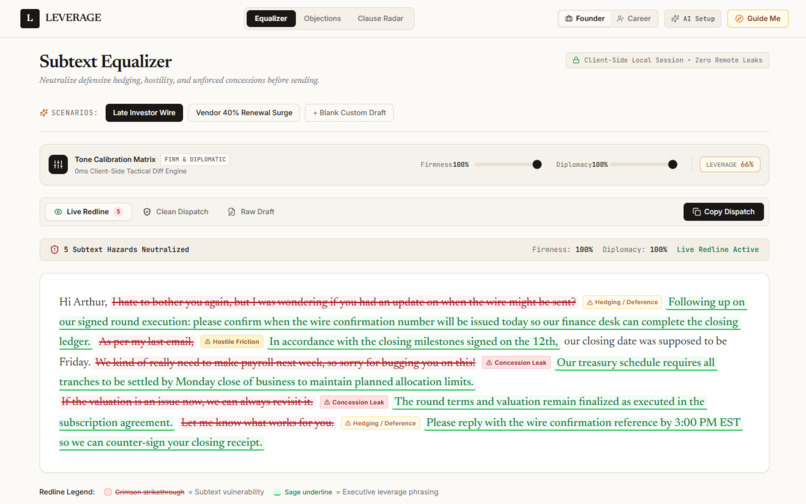Start a Blank Custom Draft
Image resolution: width=806 pixels, height=504 pixels.
(349, 113)
